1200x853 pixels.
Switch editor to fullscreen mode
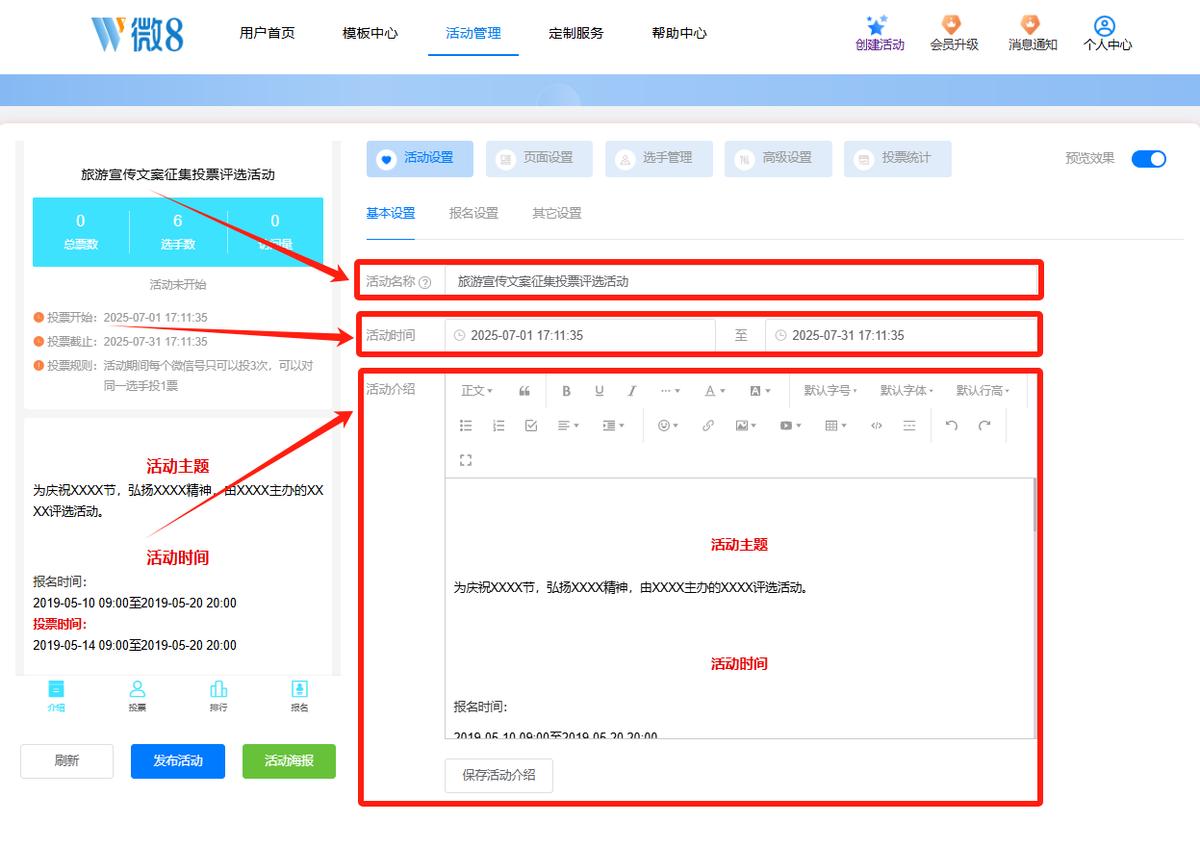[x=466, y=460]
